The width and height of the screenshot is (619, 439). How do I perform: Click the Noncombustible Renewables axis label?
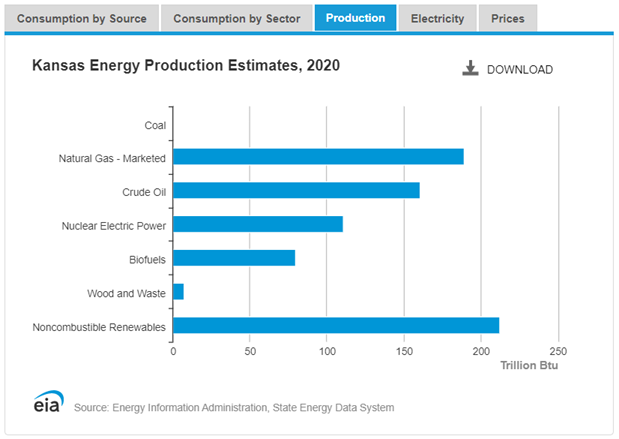pos(99,326)
